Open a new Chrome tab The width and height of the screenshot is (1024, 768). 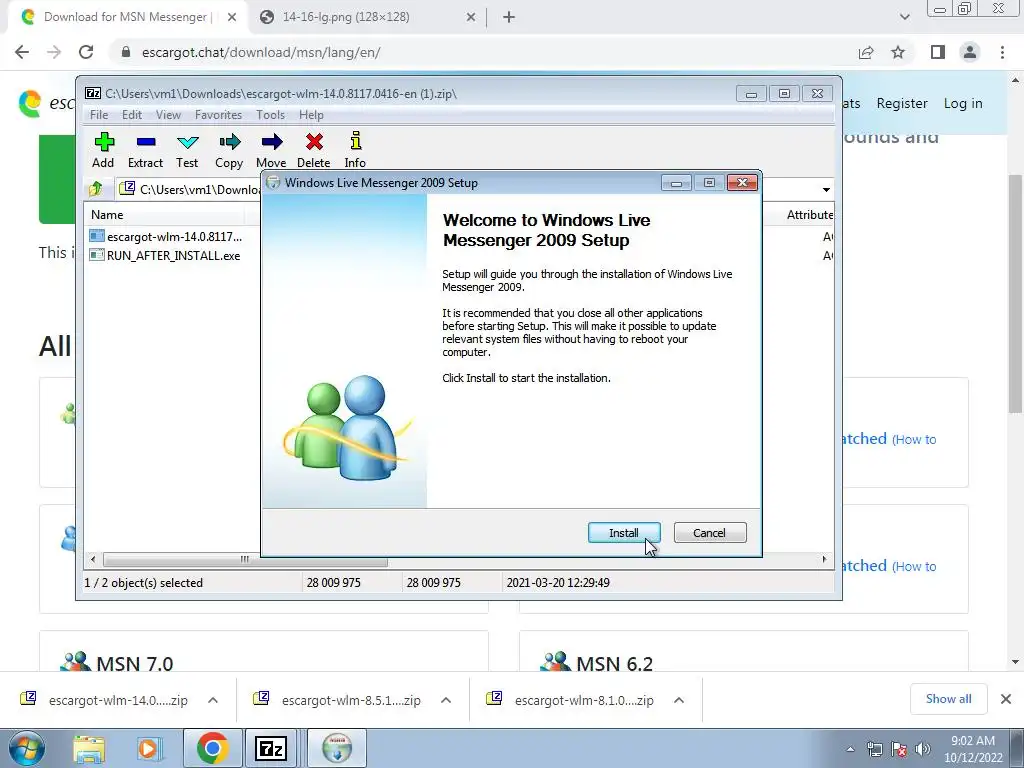(509, 18)
